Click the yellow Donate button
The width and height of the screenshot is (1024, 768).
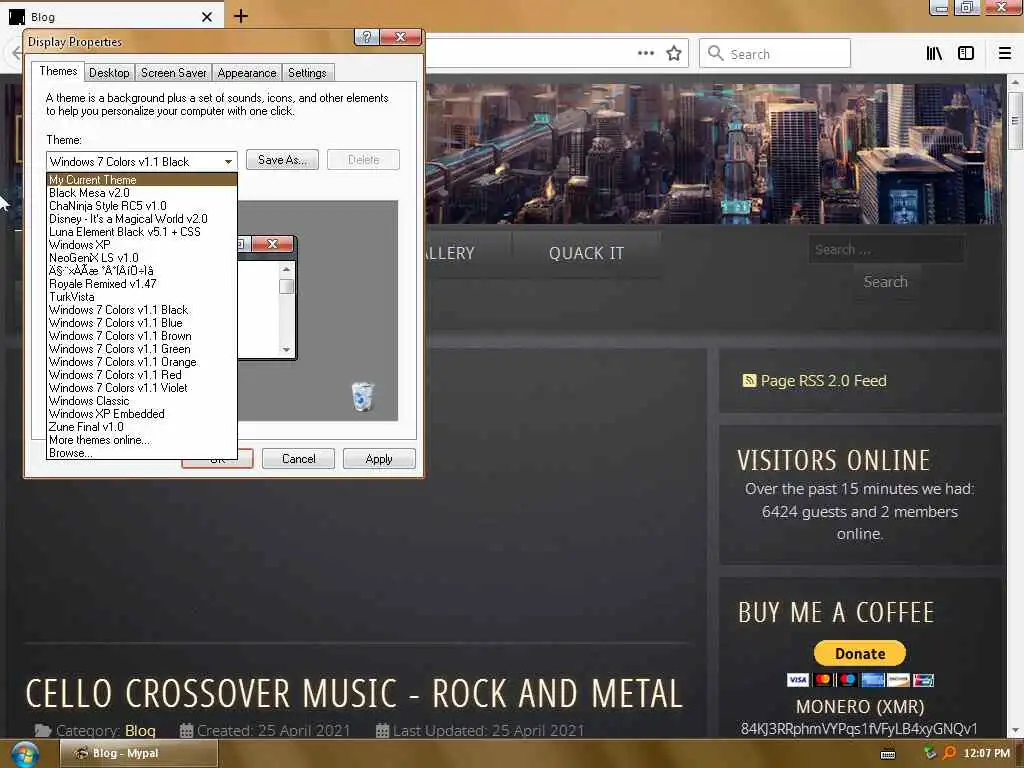tap(859, 653)
